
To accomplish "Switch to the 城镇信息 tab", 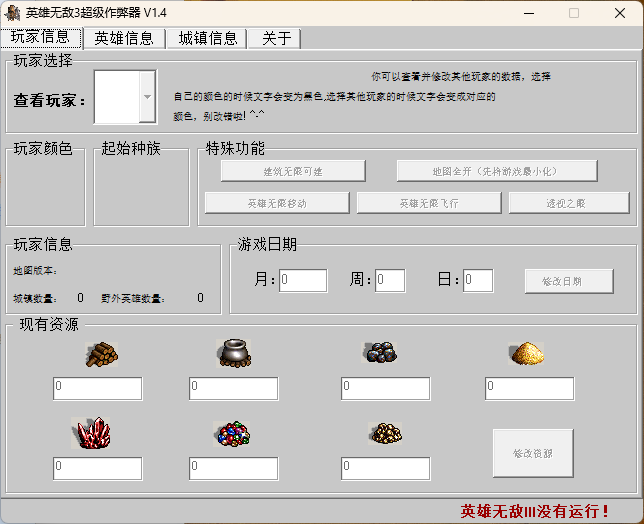I will [x=208, y=39].
